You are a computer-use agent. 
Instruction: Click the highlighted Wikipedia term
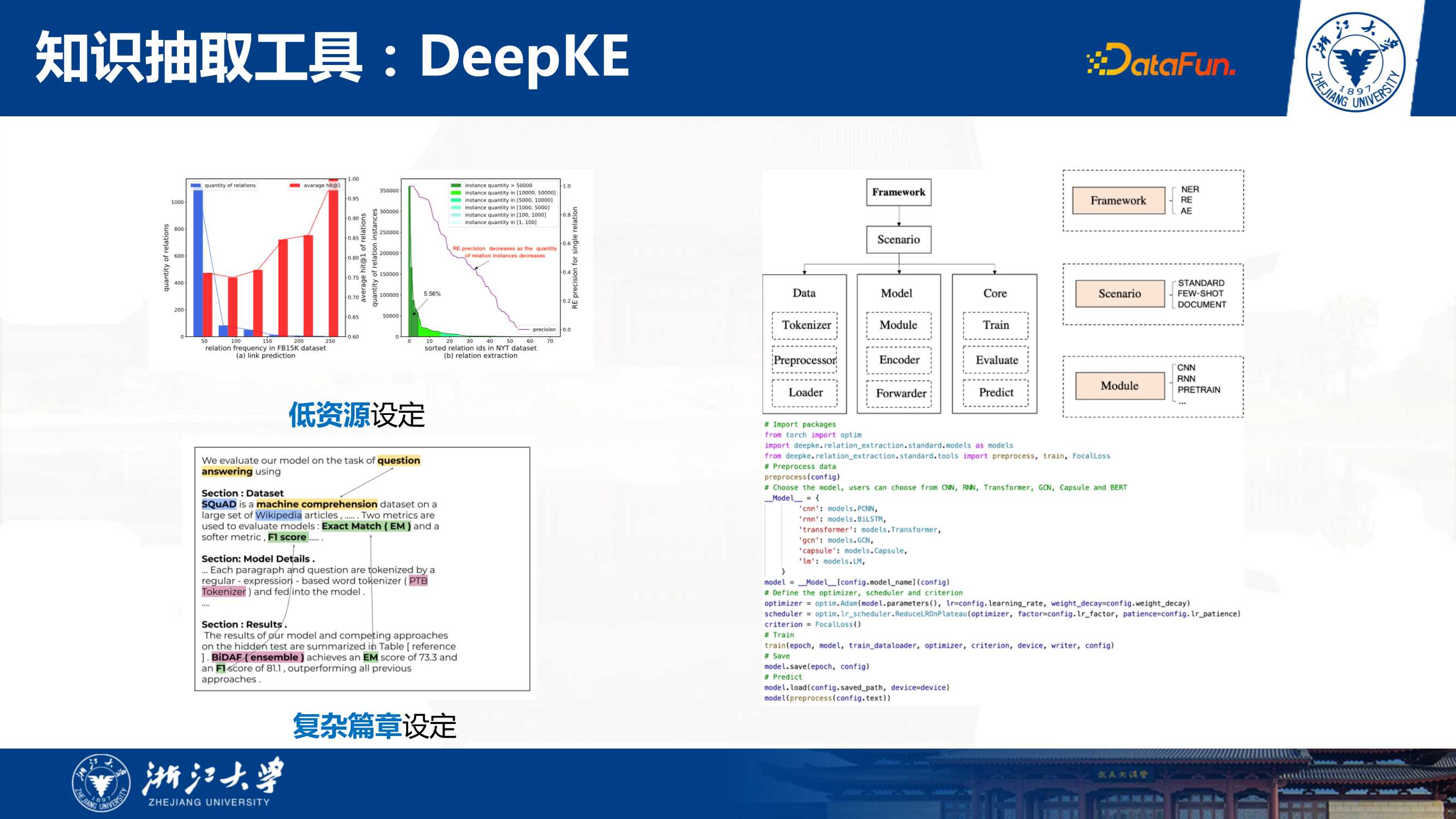click(x=278, y=515)
